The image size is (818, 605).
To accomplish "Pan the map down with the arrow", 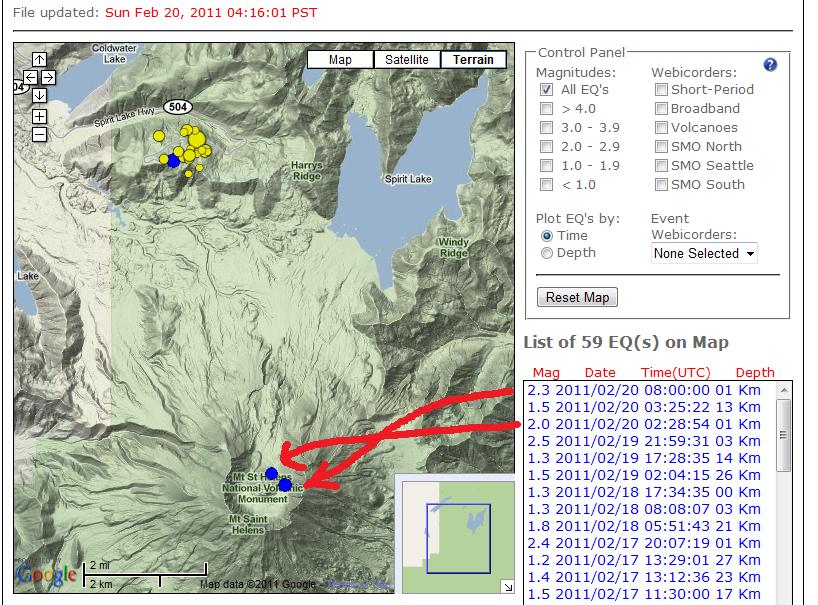I will [x=39, y=95].
